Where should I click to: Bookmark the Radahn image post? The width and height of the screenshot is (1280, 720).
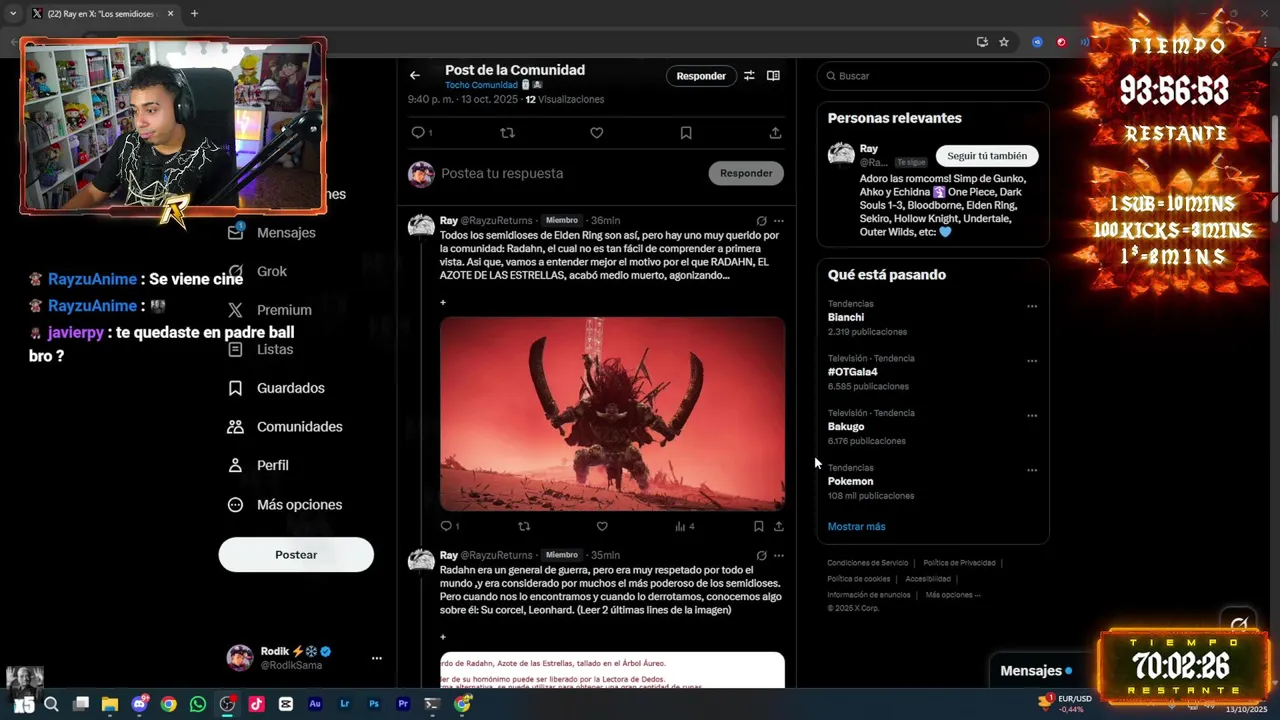click(758, 526)
